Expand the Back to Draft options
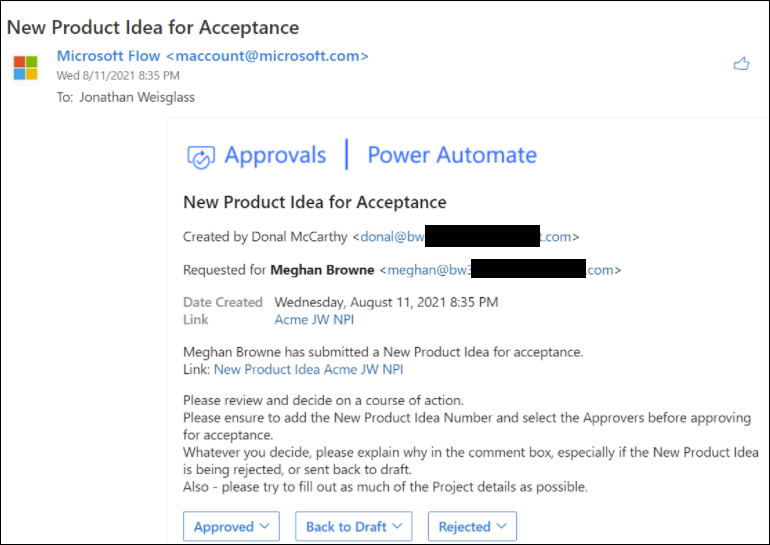The width and height of the screenshot is (770, 545). point(354,526)
